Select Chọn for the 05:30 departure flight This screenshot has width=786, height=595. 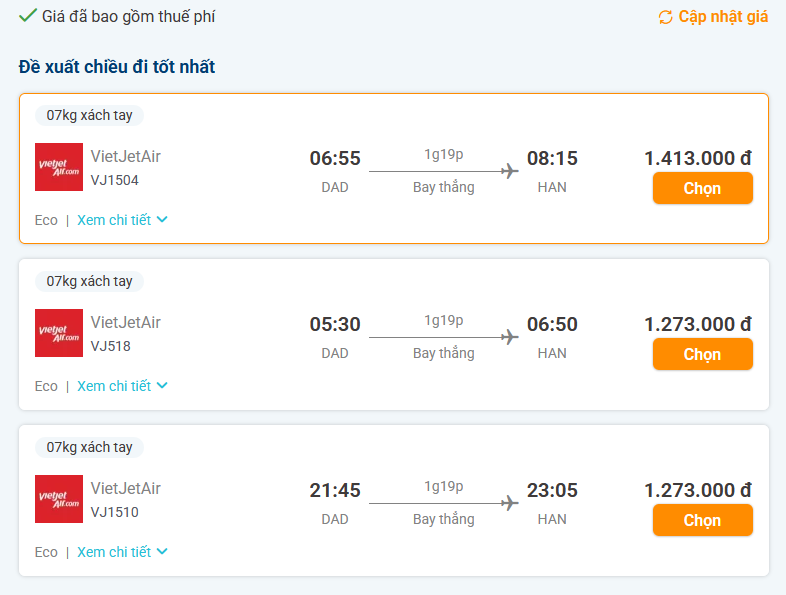point(702,354)
